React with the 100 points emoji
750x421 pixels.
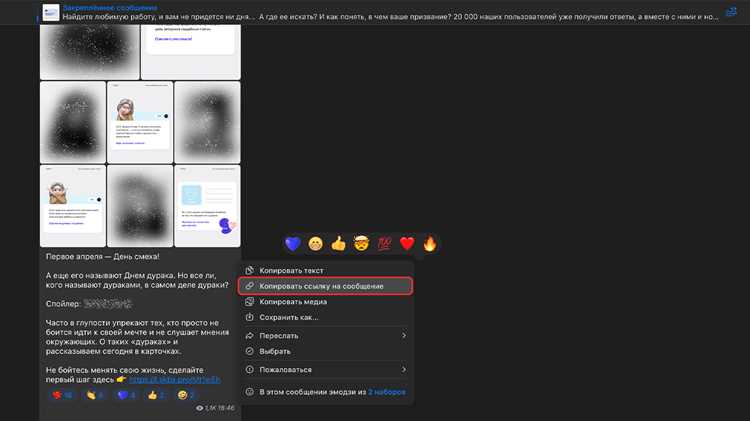(384, 244)
